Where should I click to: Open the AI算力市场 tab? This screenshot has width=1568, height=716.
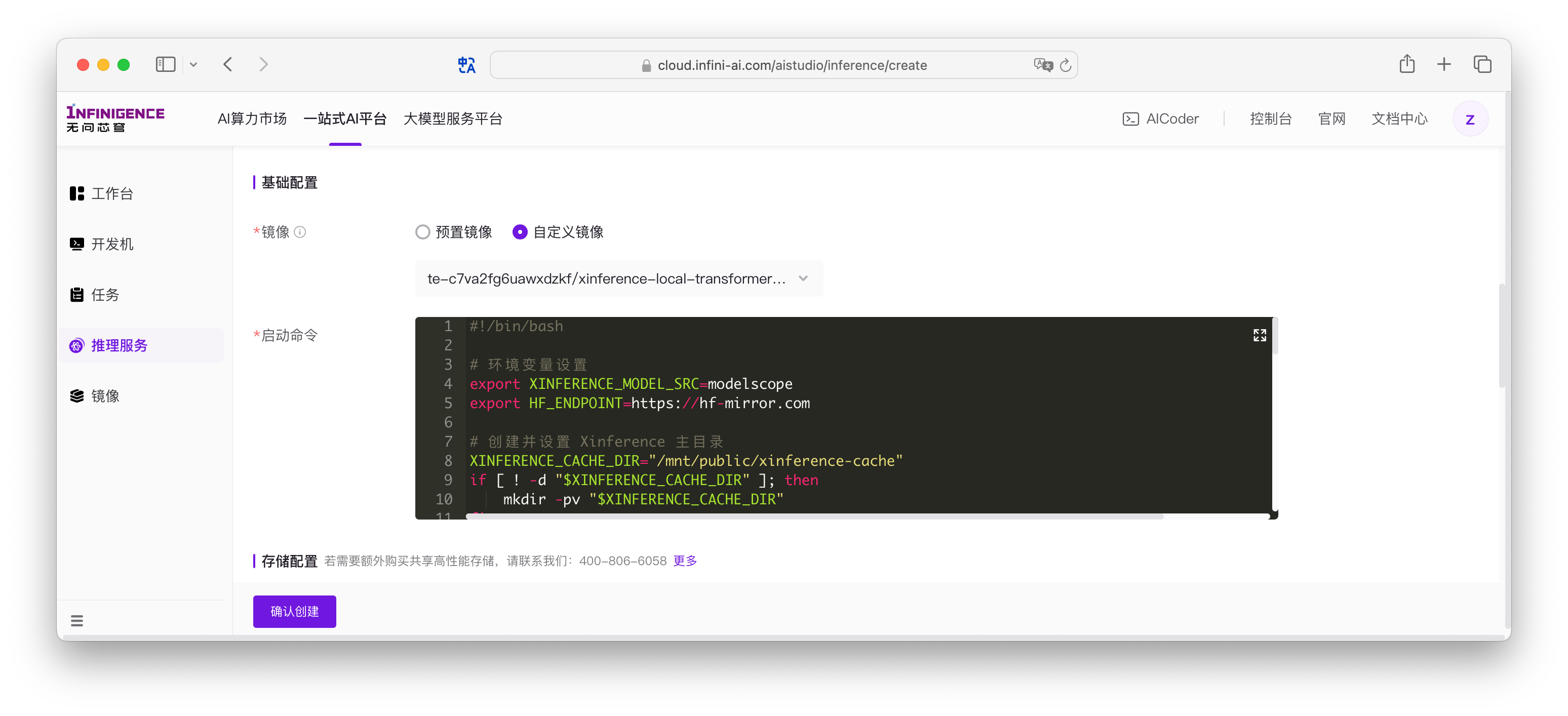pyautogui.click(x=252, y=118)
